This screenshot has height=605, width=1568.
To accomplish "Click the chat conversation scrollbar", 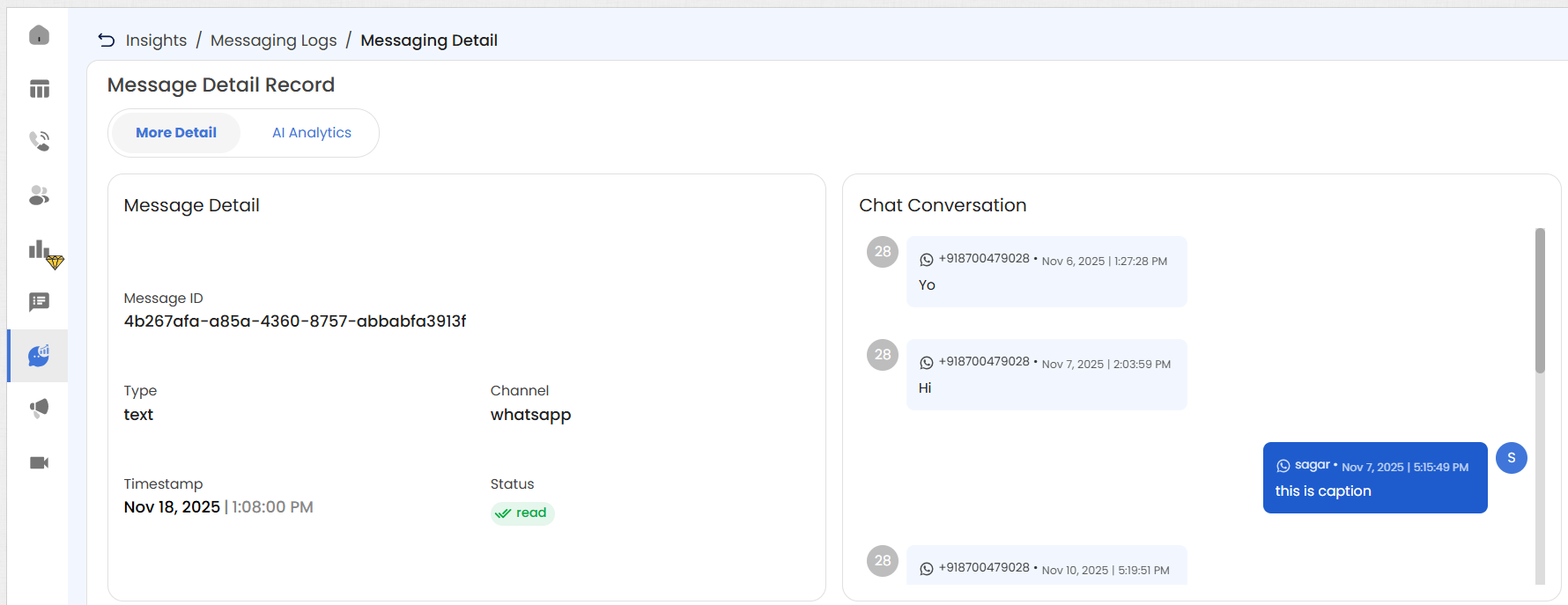I will tap(1540, 300).
